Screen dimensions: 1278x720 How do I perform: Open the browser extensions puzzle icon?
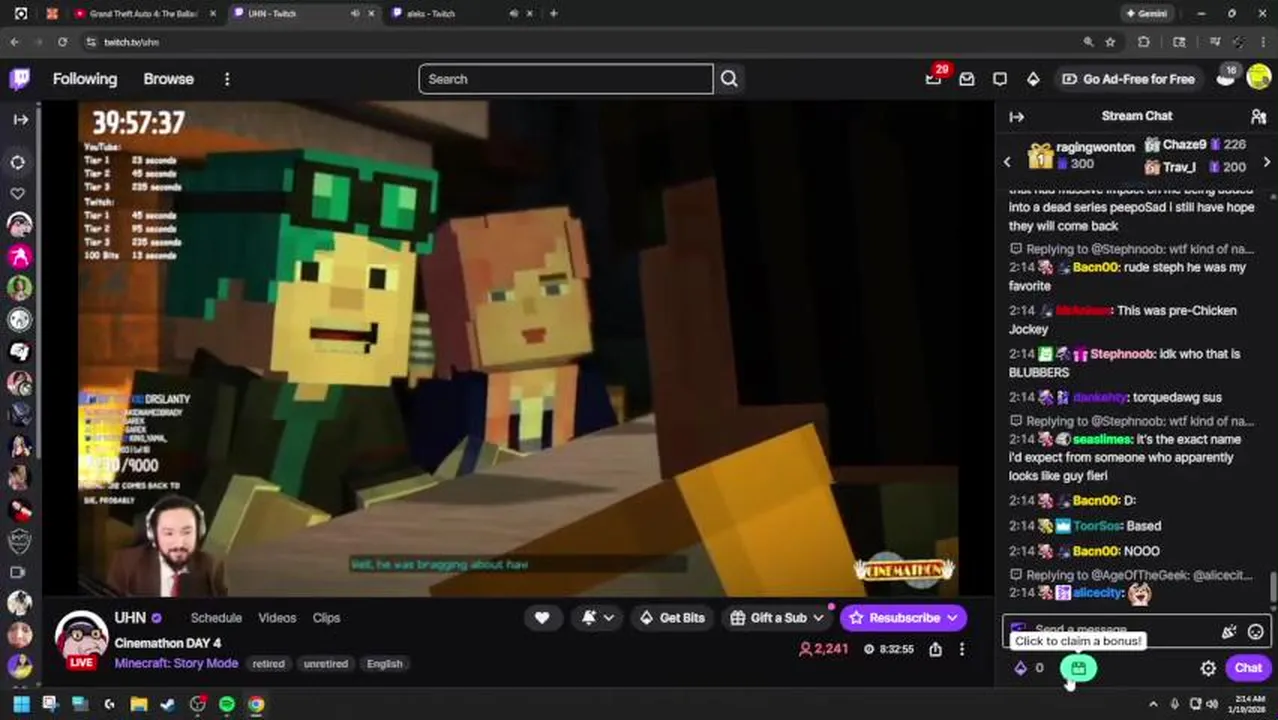tap(1144, 42)
